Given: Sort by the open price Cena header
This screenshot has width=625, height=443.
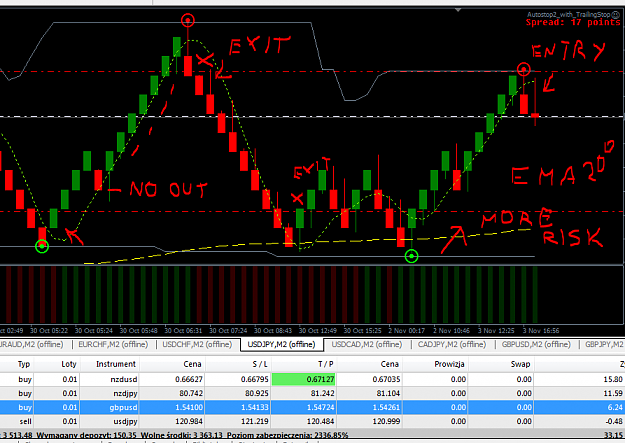Looking at the screenshot, I should pos(192,364).
